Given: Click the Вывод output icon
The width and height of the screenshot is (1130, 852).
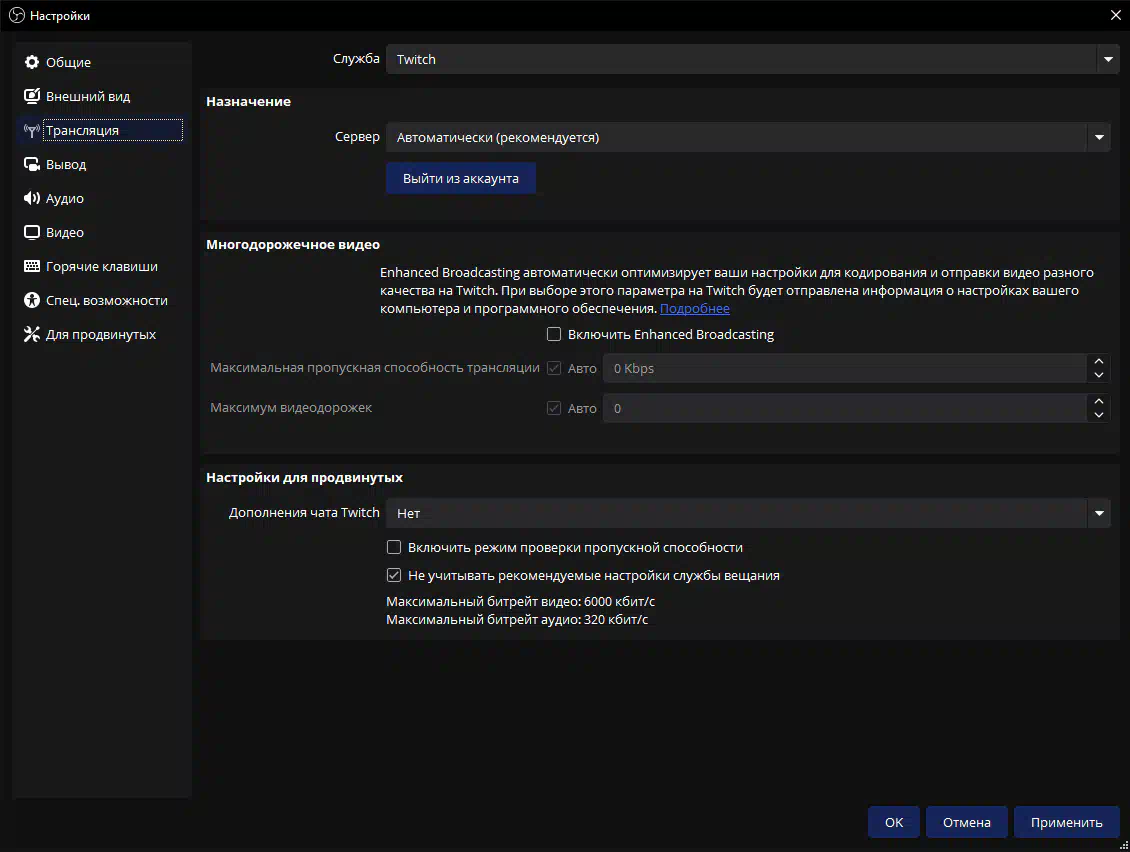Looking at the screenshot, I should point(32,164).
